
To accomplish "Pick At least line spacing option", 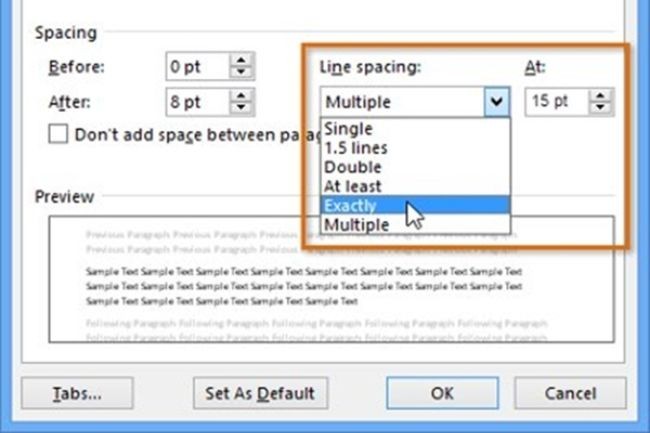I will [x=352, y=186].
